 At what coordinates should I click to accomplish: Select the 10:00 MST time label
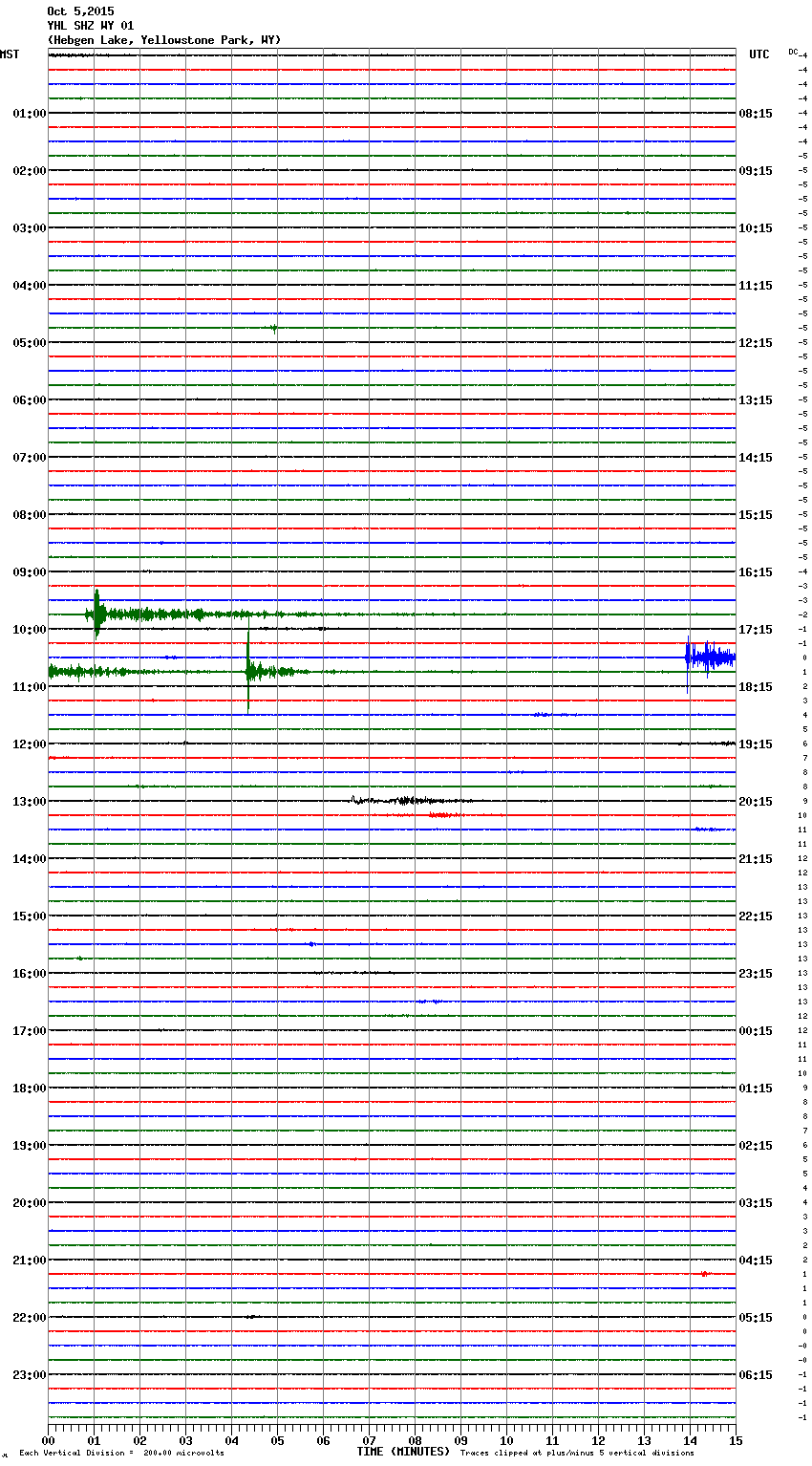pyautogui.click(x=29, y=630)
